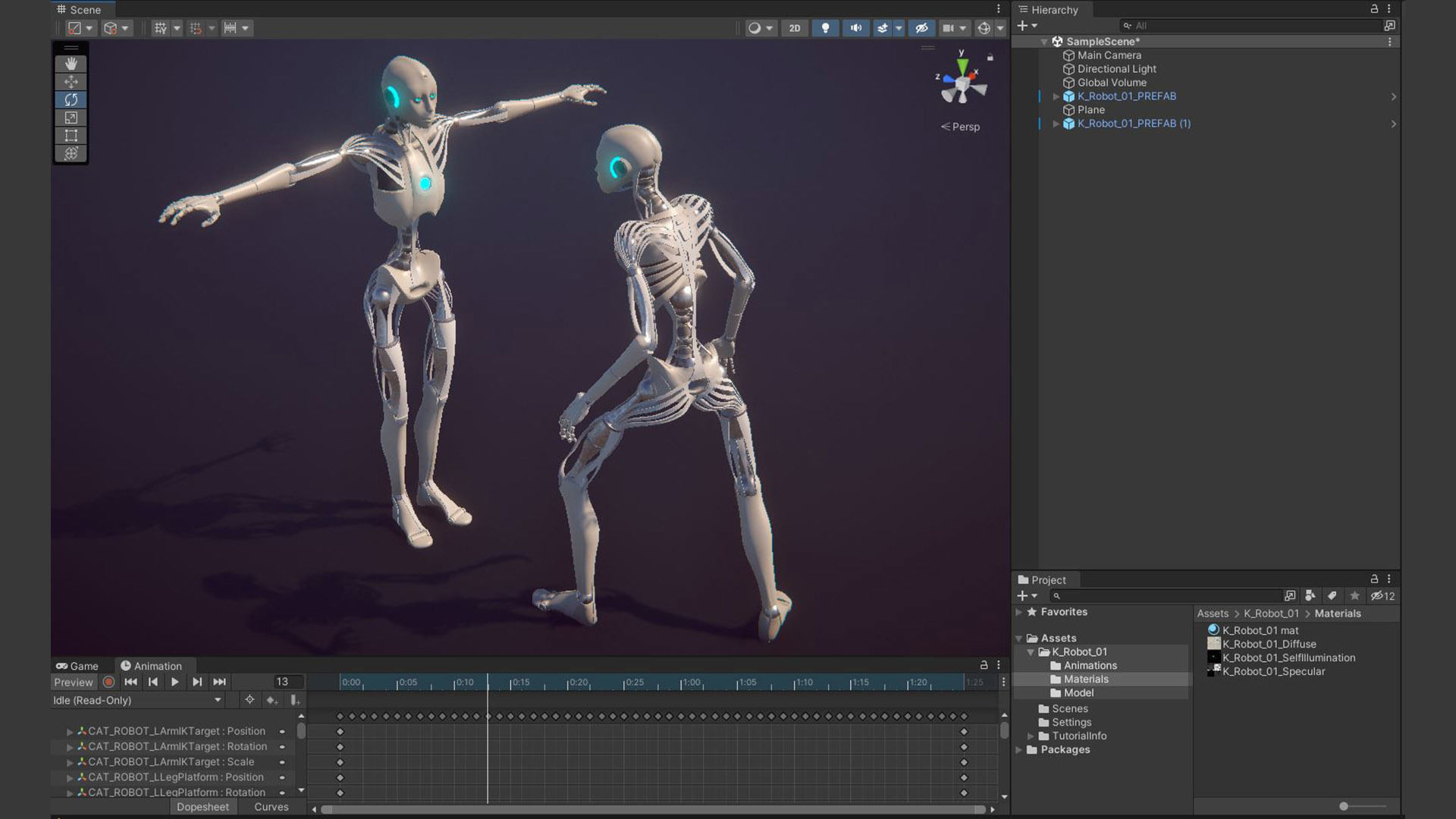Select Plane object in Hierarchy

click(1090, 110)
